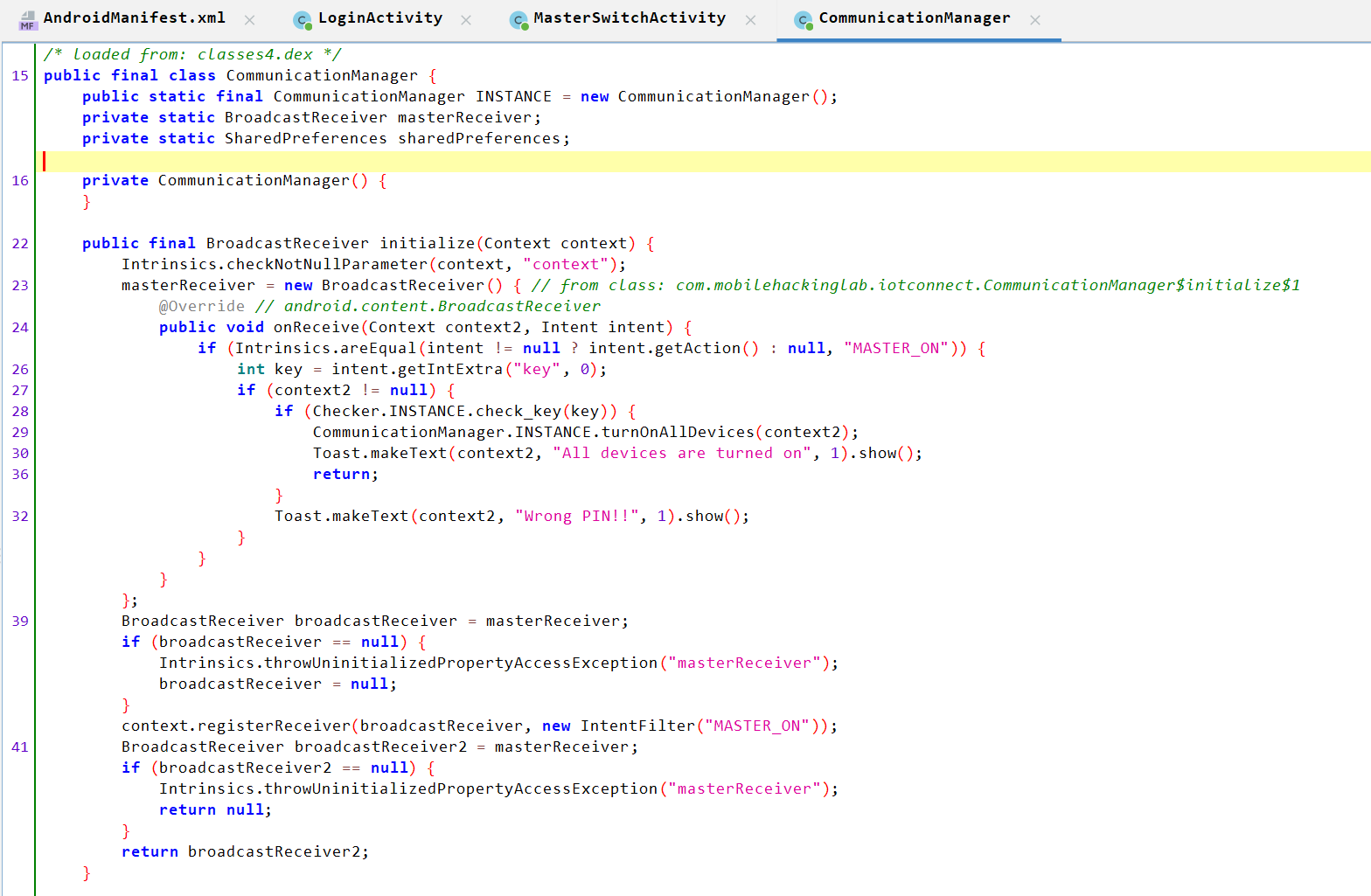The height and width of the screenshot is (896, 1371).
Task: Click 'turnOnAllDevices' method call
Action: pos(678,432)
